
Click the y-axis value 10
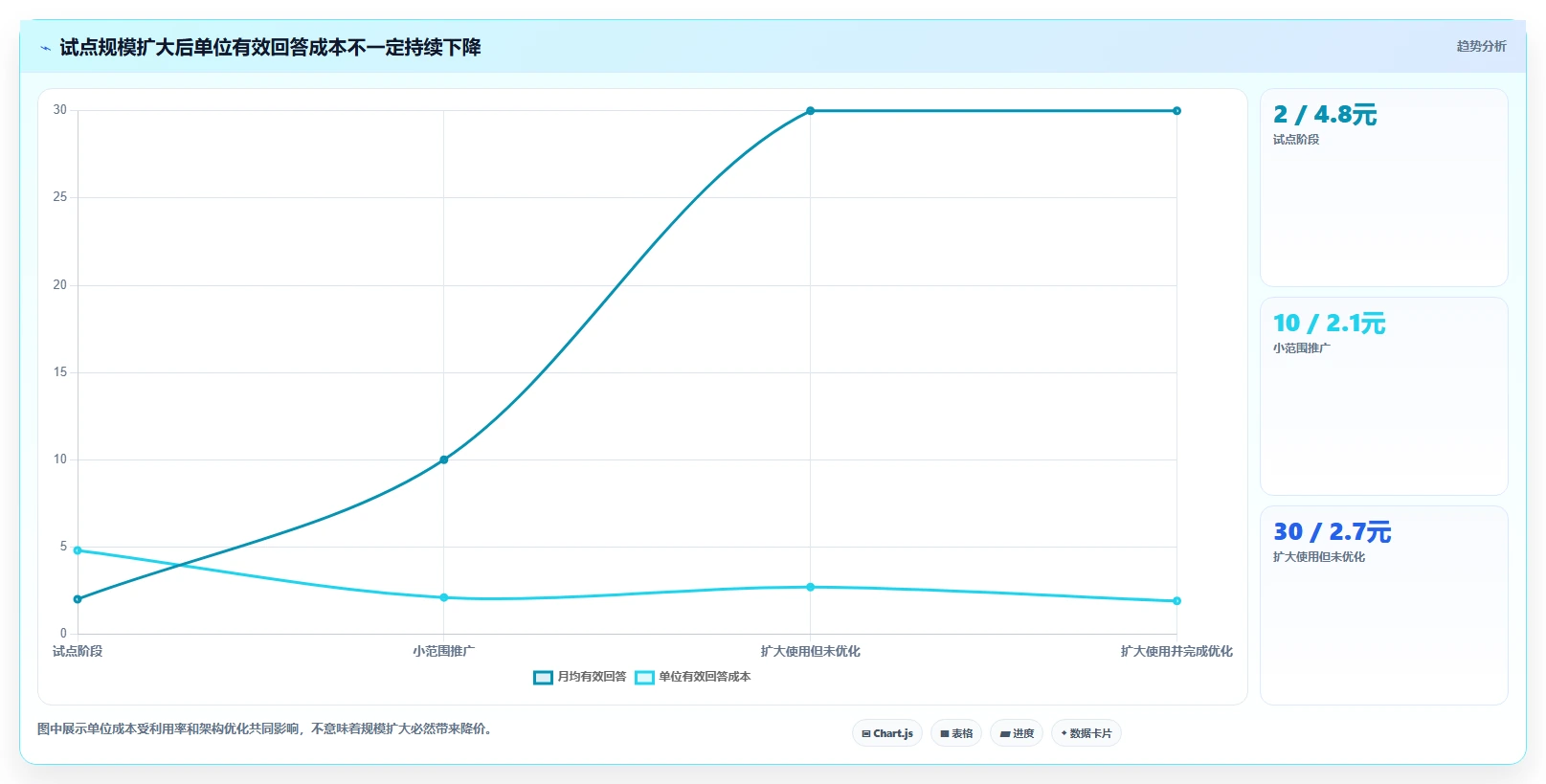[x=60, y=459]
